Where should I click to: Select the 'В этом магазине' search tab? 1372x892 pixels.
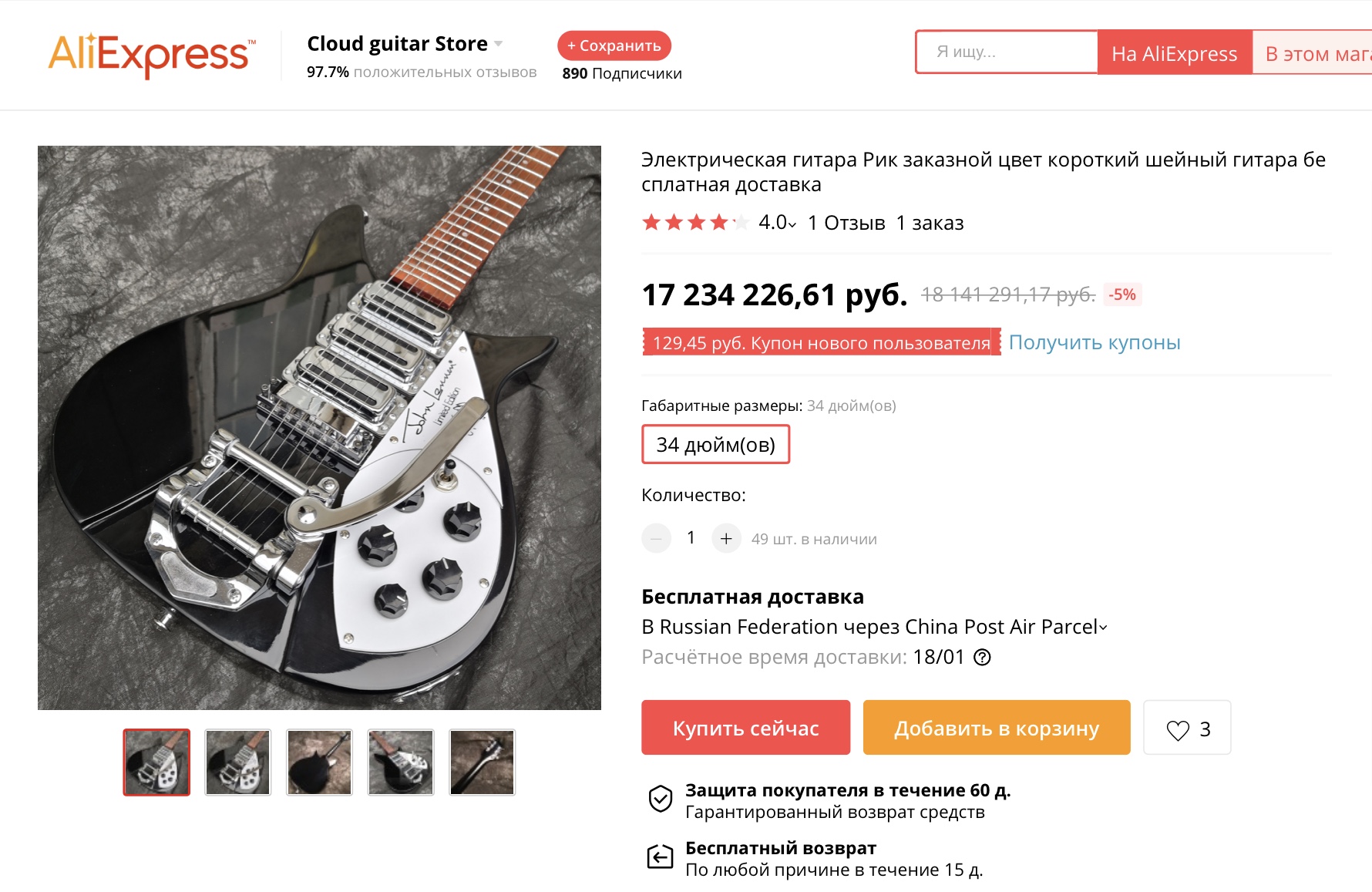tap(1314, 53)
